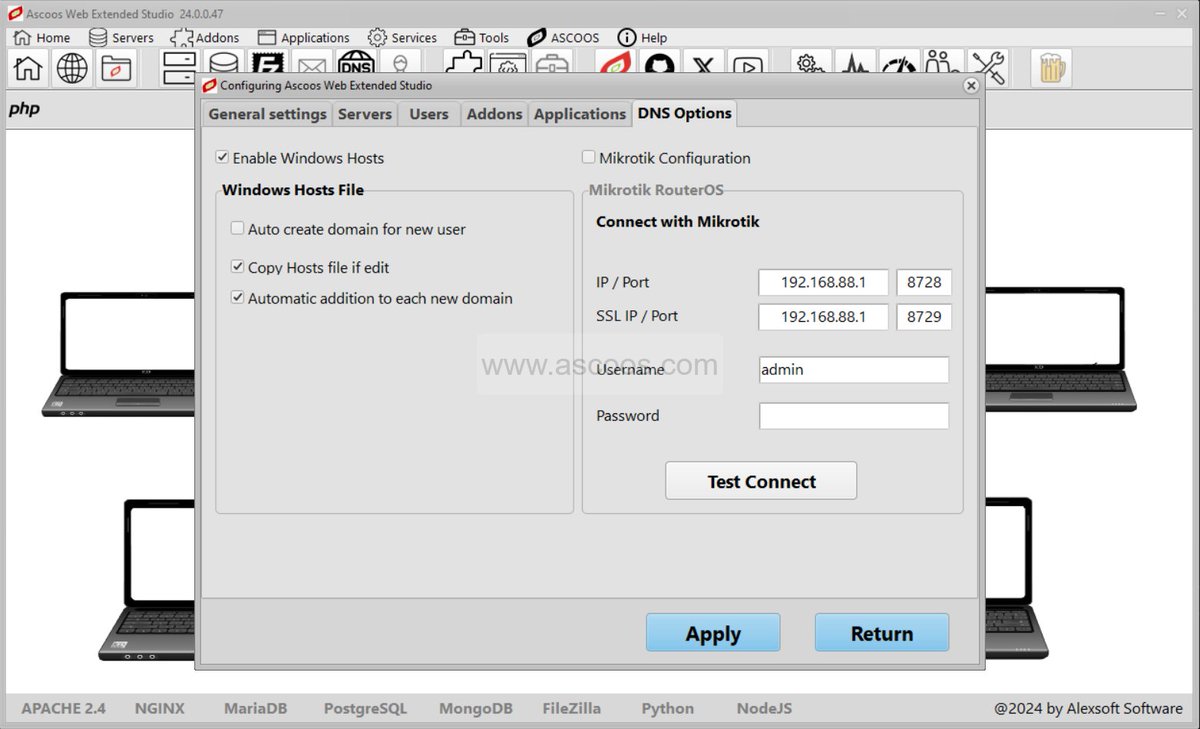The width and height of the screenshot is (1200, 729).
Task: Open the Addons menu in menu bar
Action: pyautogui.click(x=205, y=37)
